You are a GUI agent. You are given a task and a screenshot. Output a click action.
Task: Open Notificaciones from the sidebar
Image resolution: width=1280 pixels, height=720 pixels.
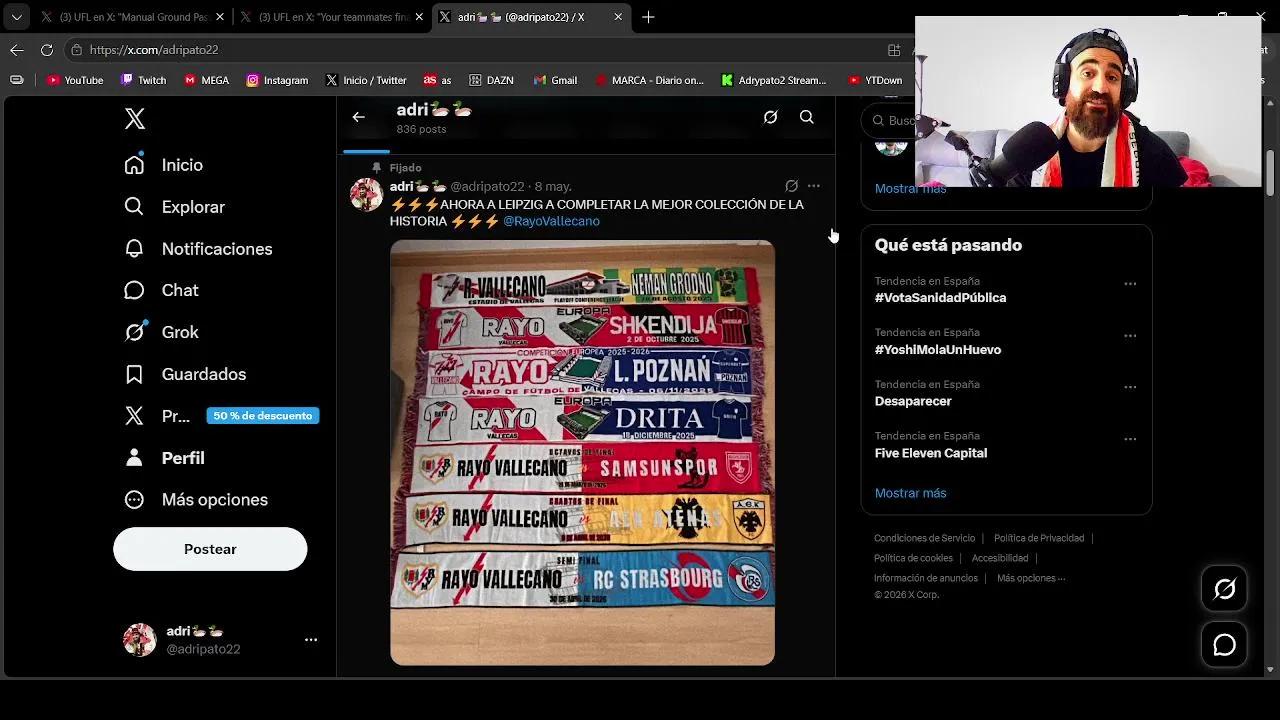(x=198, y=249)
